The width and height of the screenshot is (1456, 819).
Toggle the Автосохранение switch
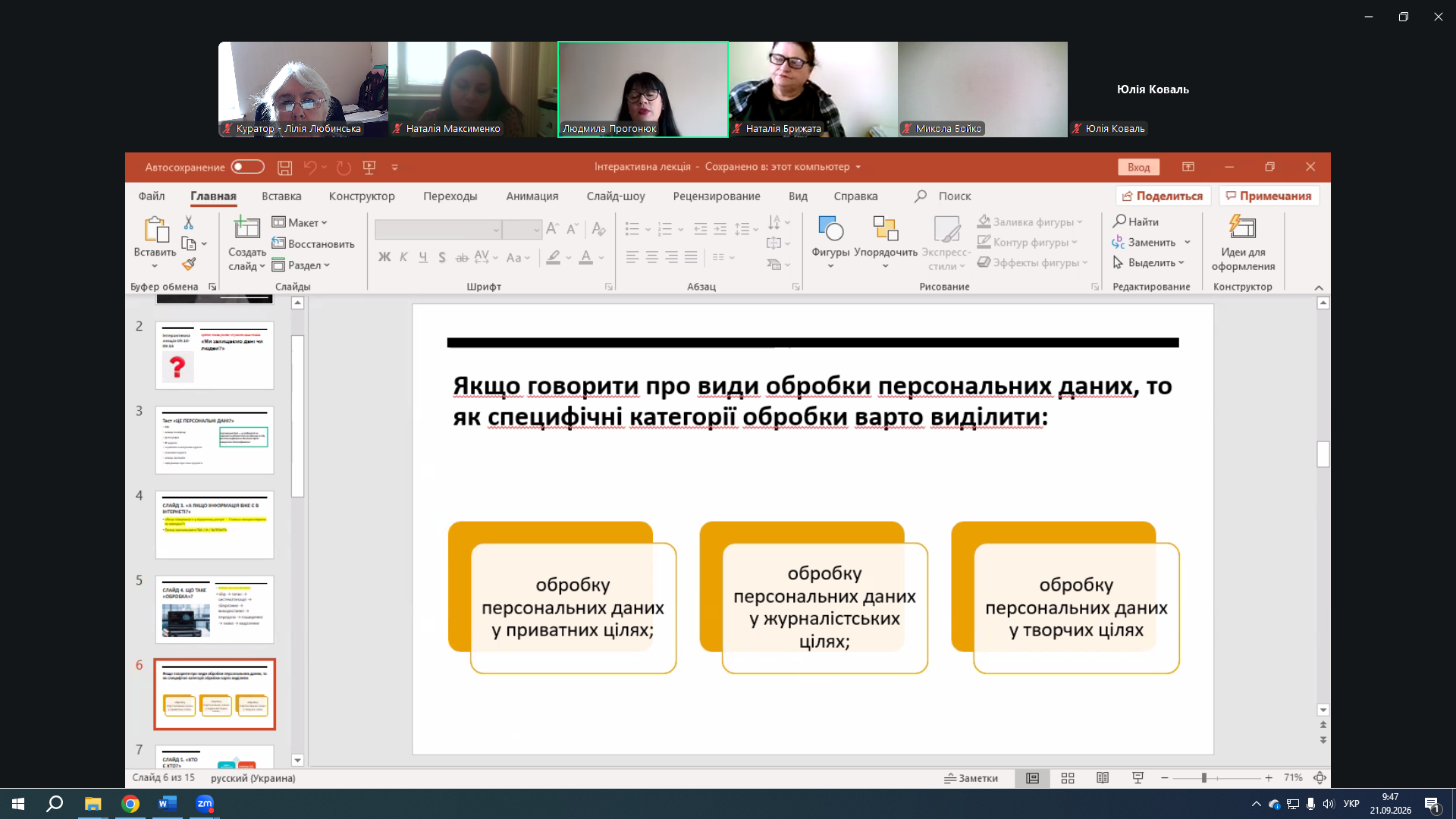pyautogui.click(x=247, y=167)
